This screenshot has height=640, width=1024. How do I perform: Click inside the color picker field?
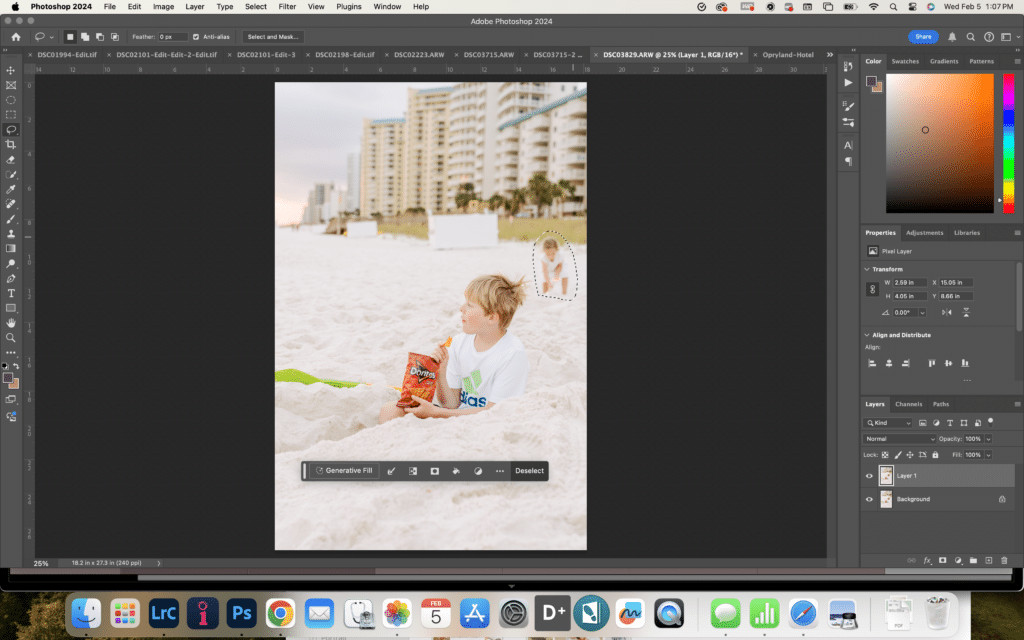(939, 143)
